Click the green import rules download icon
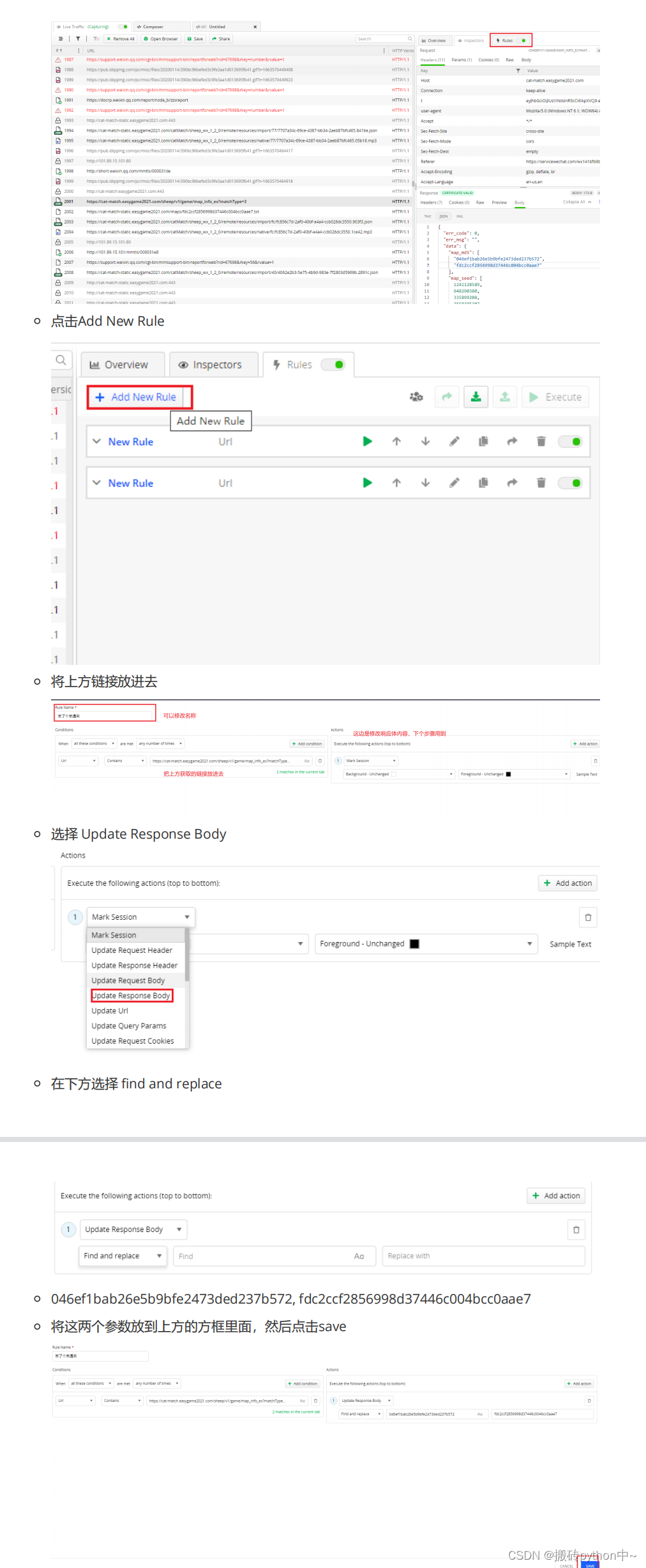 point(476,397)
